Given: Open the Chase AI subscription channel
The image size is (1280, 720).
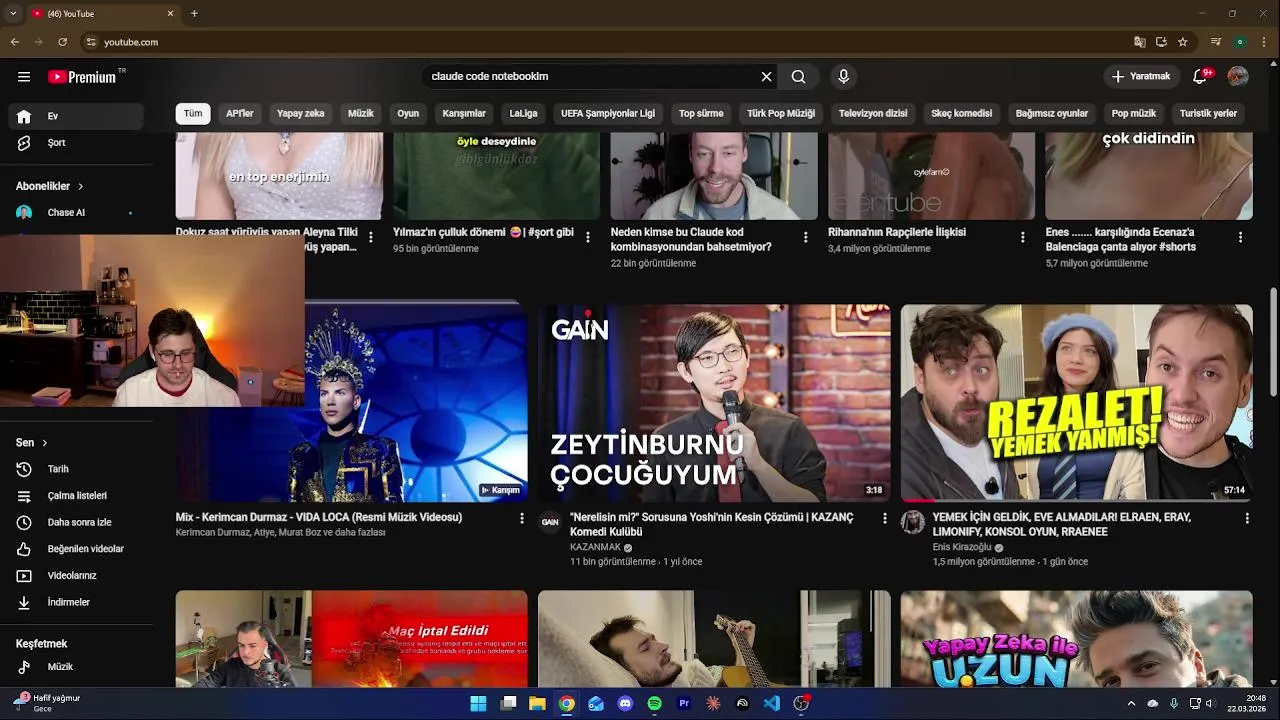Looking at the screenshot, I should click(x=78, y=212).
